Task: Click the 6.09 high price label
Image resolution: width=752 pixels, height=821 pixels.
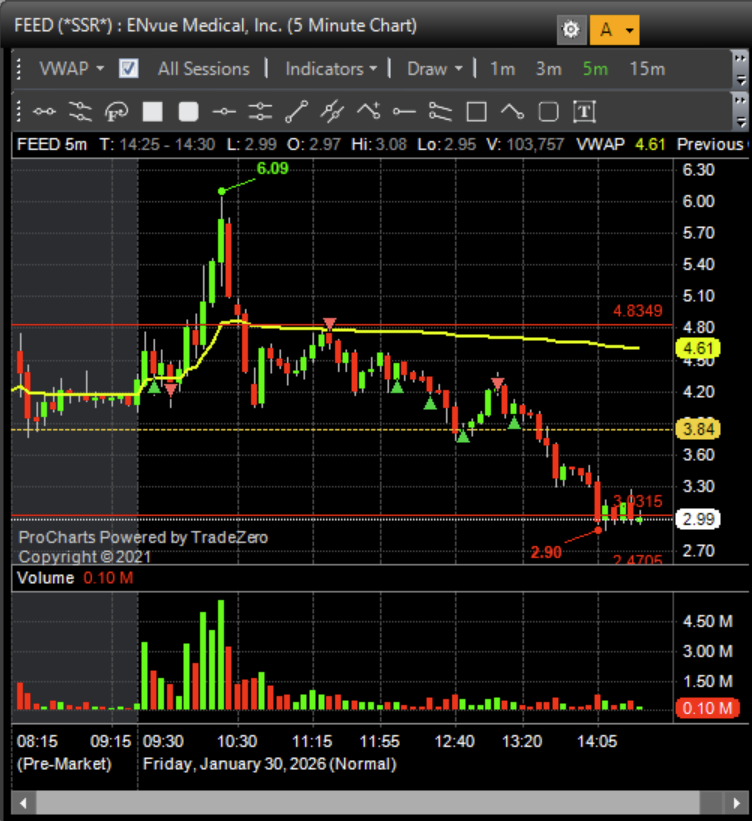Action: click(x=272, y=169)
